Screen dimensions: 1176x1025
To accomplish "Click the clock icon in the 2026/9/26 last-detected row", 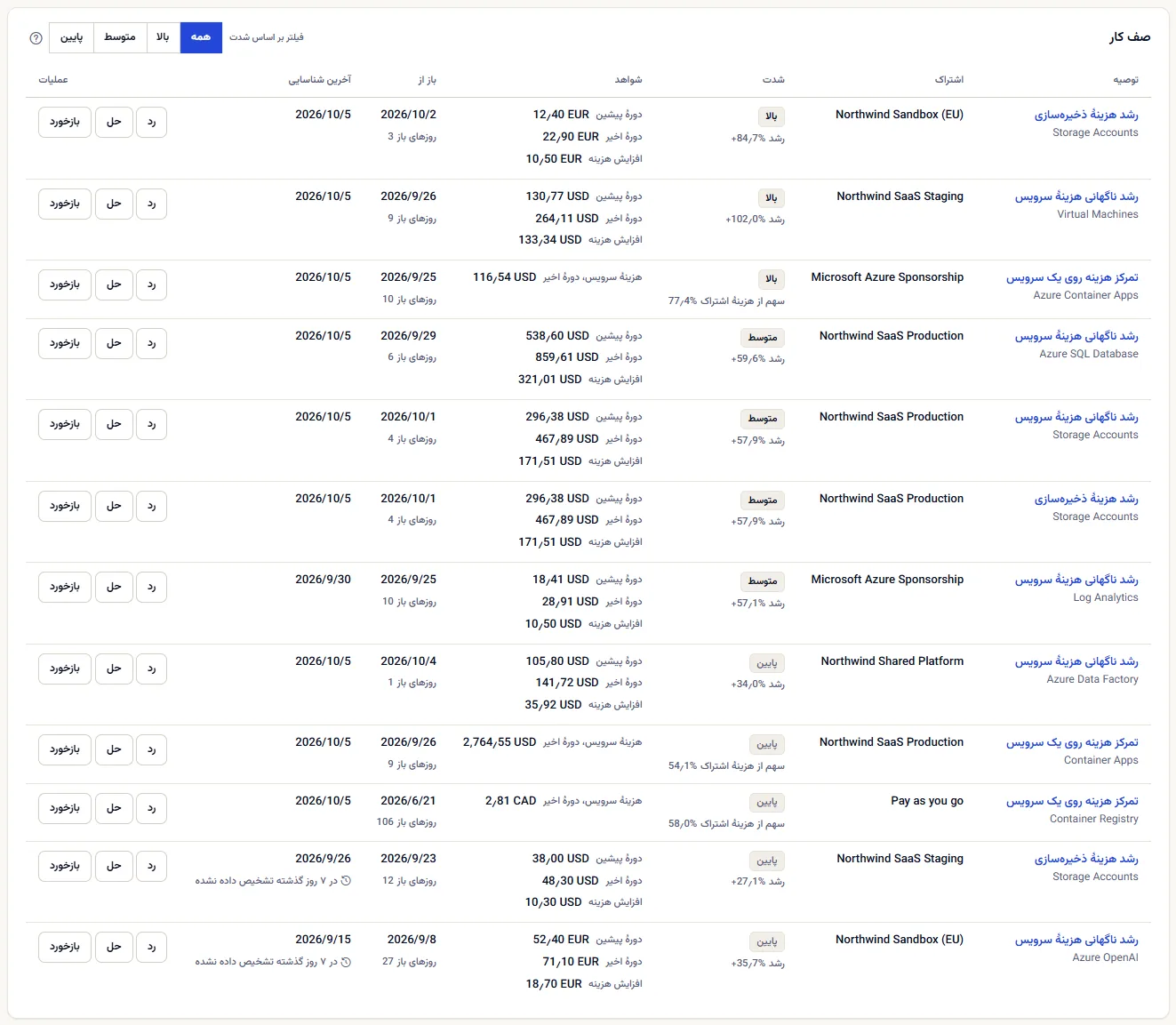I will (x=347, y=881).
